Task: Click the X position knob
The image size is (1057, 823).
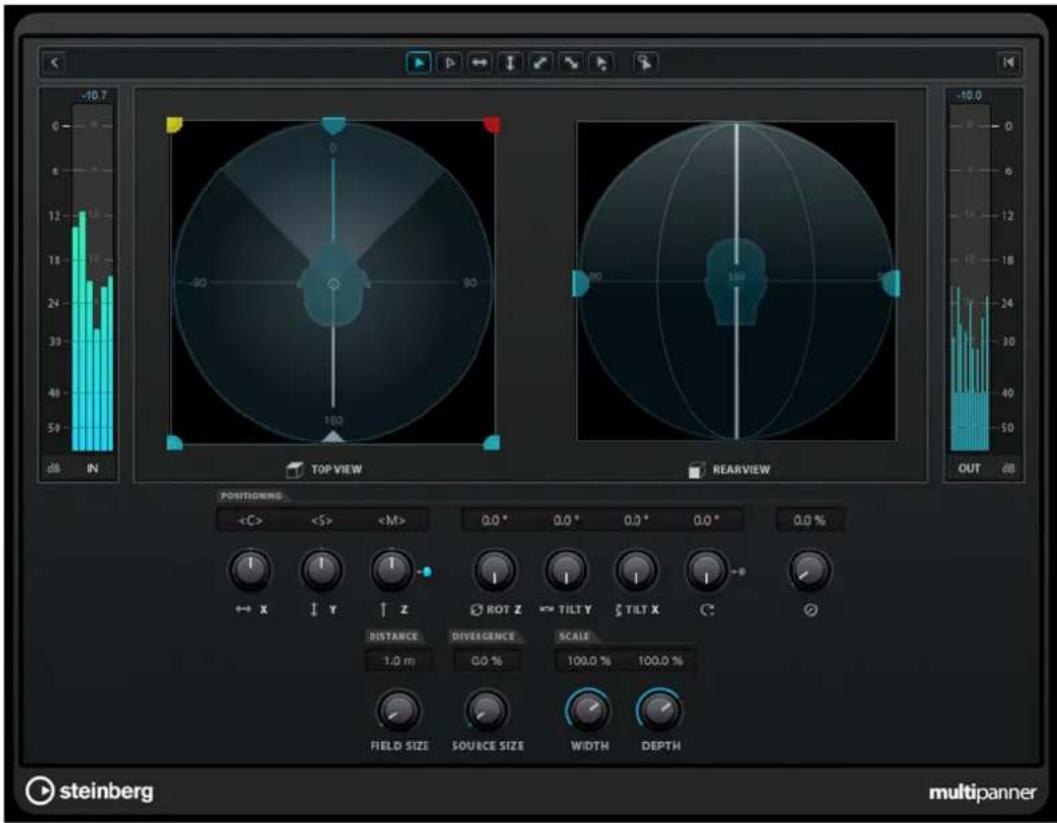Action: (251, 570)
